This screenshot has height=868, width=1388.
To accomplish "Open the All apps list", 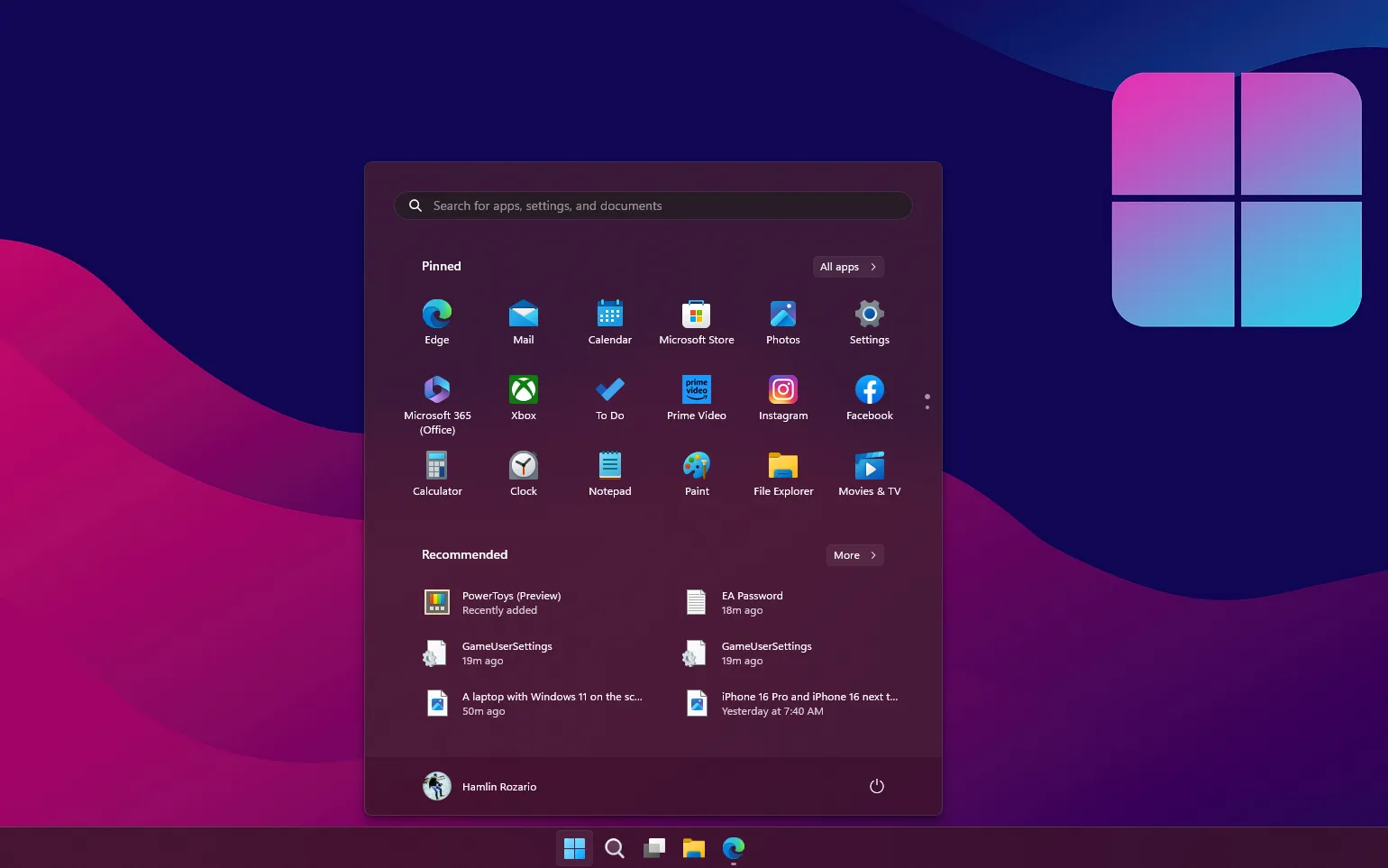I will (847, 266).
